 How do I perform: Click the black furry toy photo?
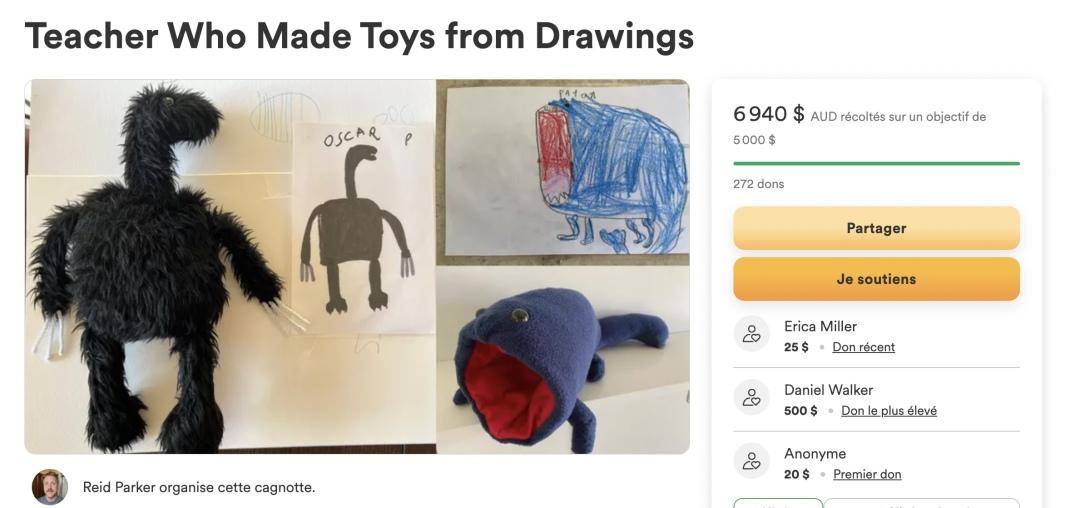(155, 268)
